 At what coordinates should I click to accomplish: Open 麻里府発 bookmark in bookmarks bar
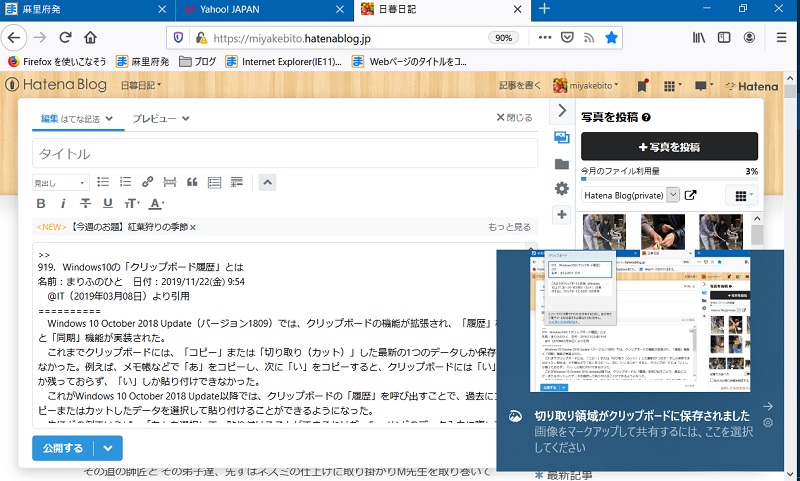tap(142, 62)
